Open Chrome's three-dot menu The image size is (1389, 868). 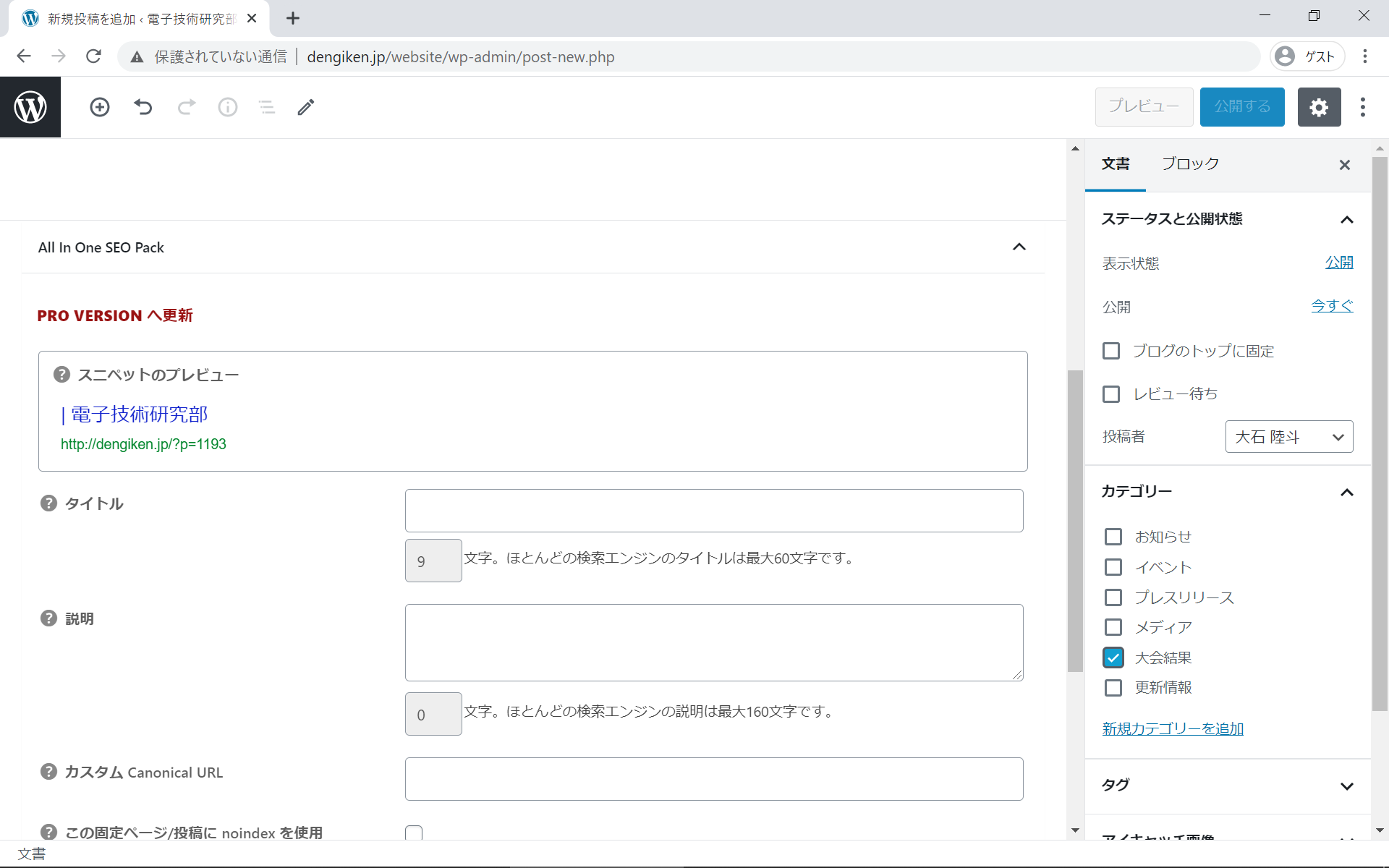pos(1365,56)
